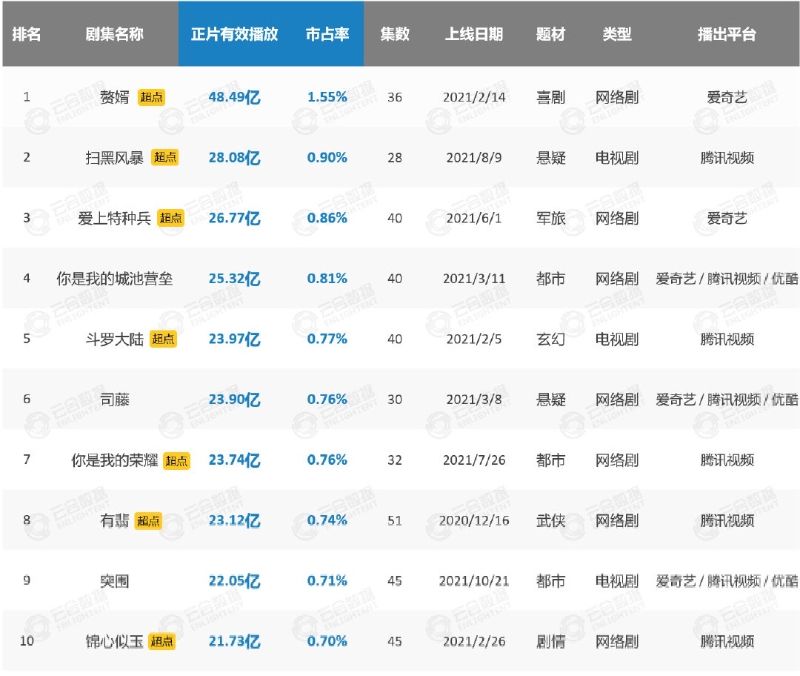Click the 上线日期 column header
800x676 pixels.
click(474, 34)
